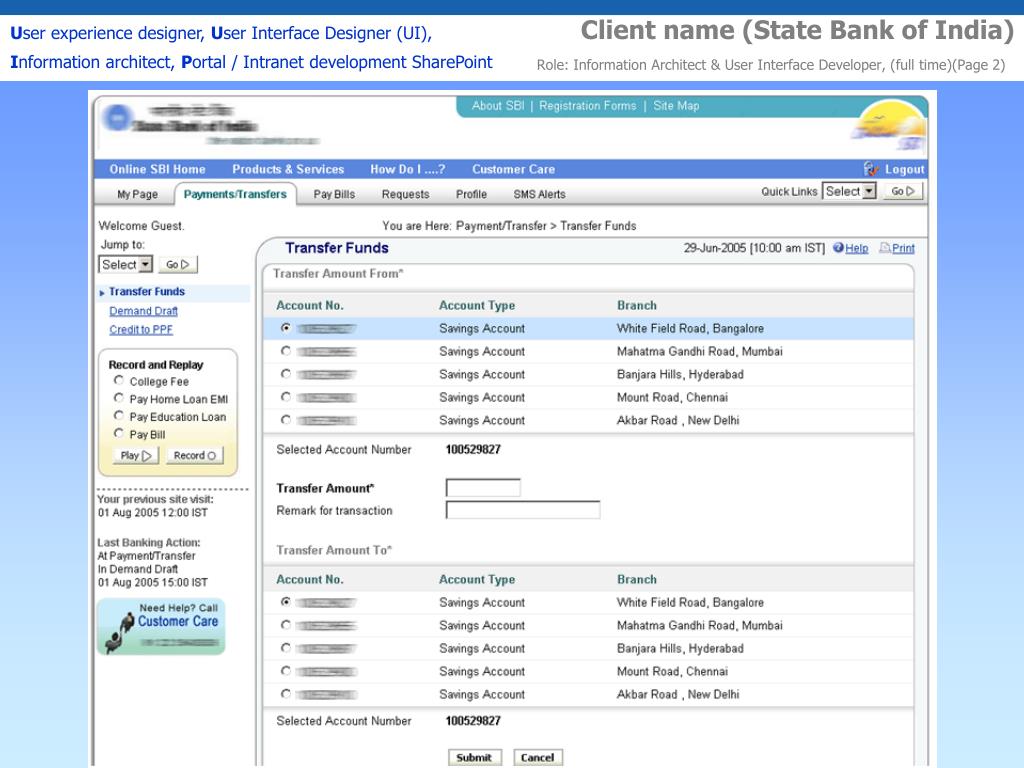Click the Record button

click(x=195, y=455)
